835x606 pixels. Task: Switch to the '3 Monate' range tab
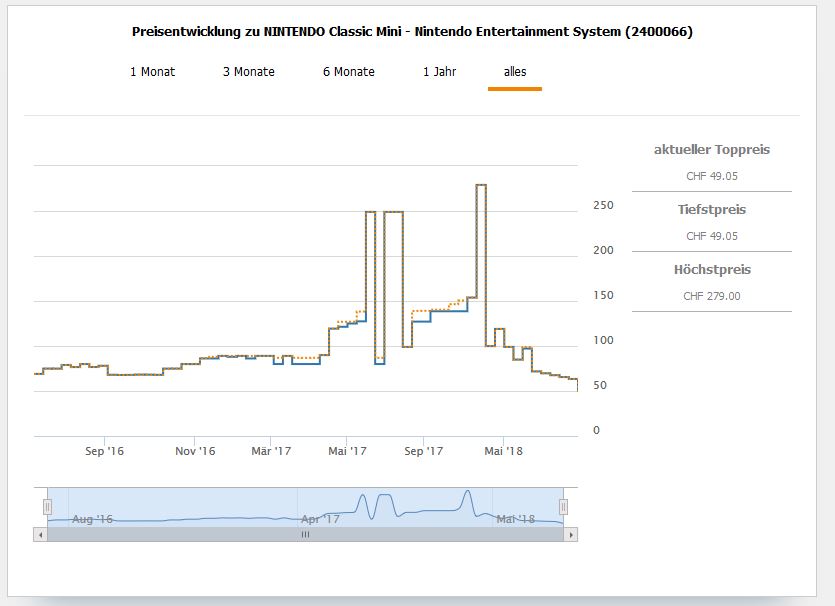248,72
